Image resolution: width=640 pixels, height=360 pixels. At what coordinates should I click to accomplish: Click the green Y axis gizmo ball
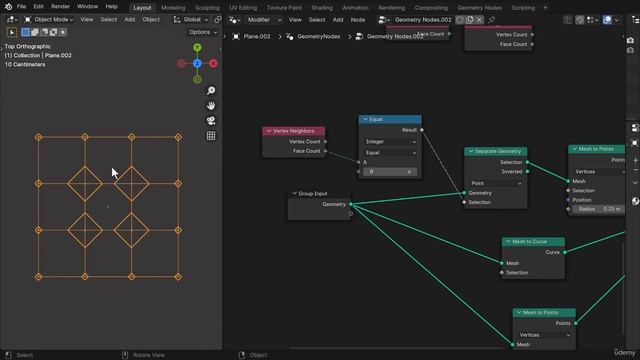pos(197,48)
